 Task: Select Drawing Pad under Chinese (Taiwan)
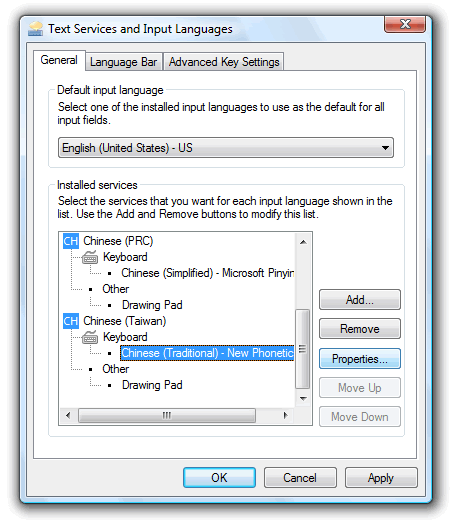pyautogui.click(x=152, y=385)
